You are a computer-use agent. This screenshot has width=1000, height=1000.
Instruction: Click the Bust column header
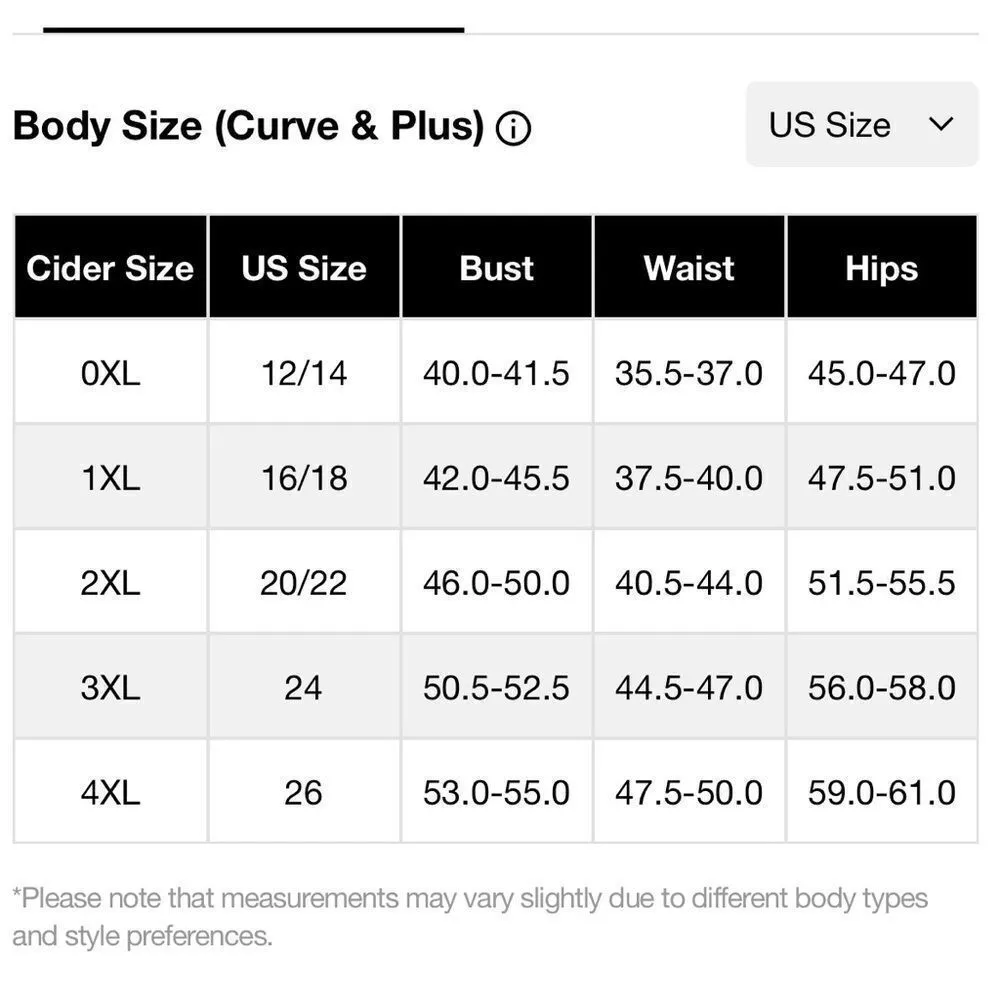(x=497, y=268)
